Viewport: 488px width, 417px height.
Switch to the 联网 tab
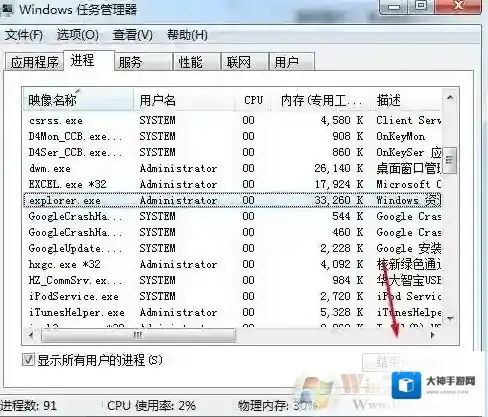pyautogui.click(x=245, y=62)
